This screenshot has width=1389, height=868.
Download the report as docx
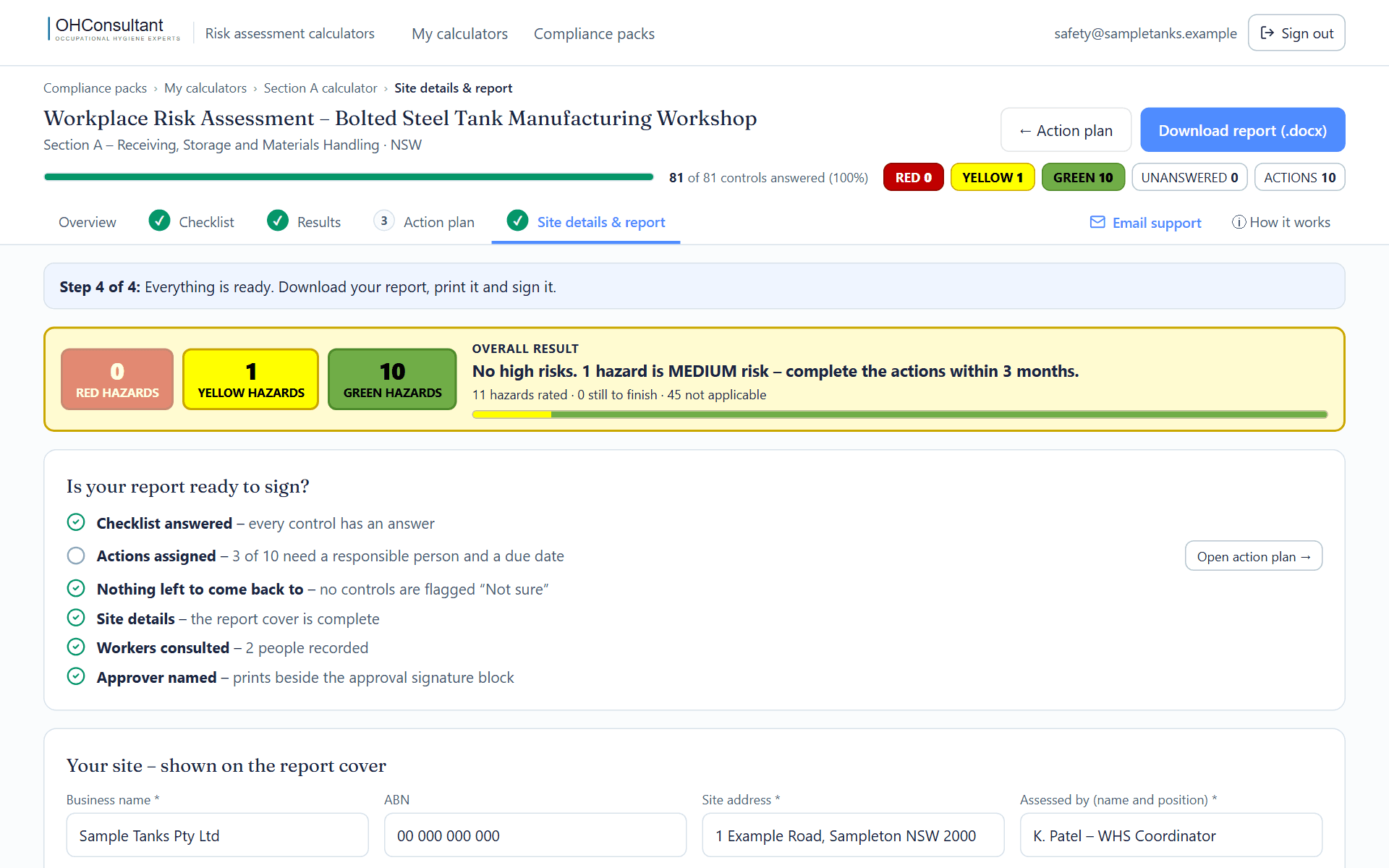[1242, 130]
